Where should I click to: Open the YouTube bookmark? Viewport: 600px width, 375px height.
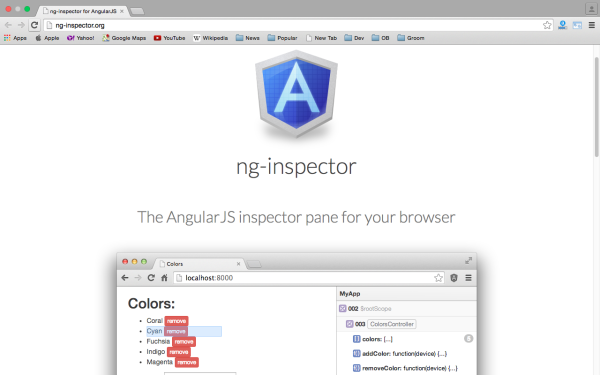click(170, 38)
